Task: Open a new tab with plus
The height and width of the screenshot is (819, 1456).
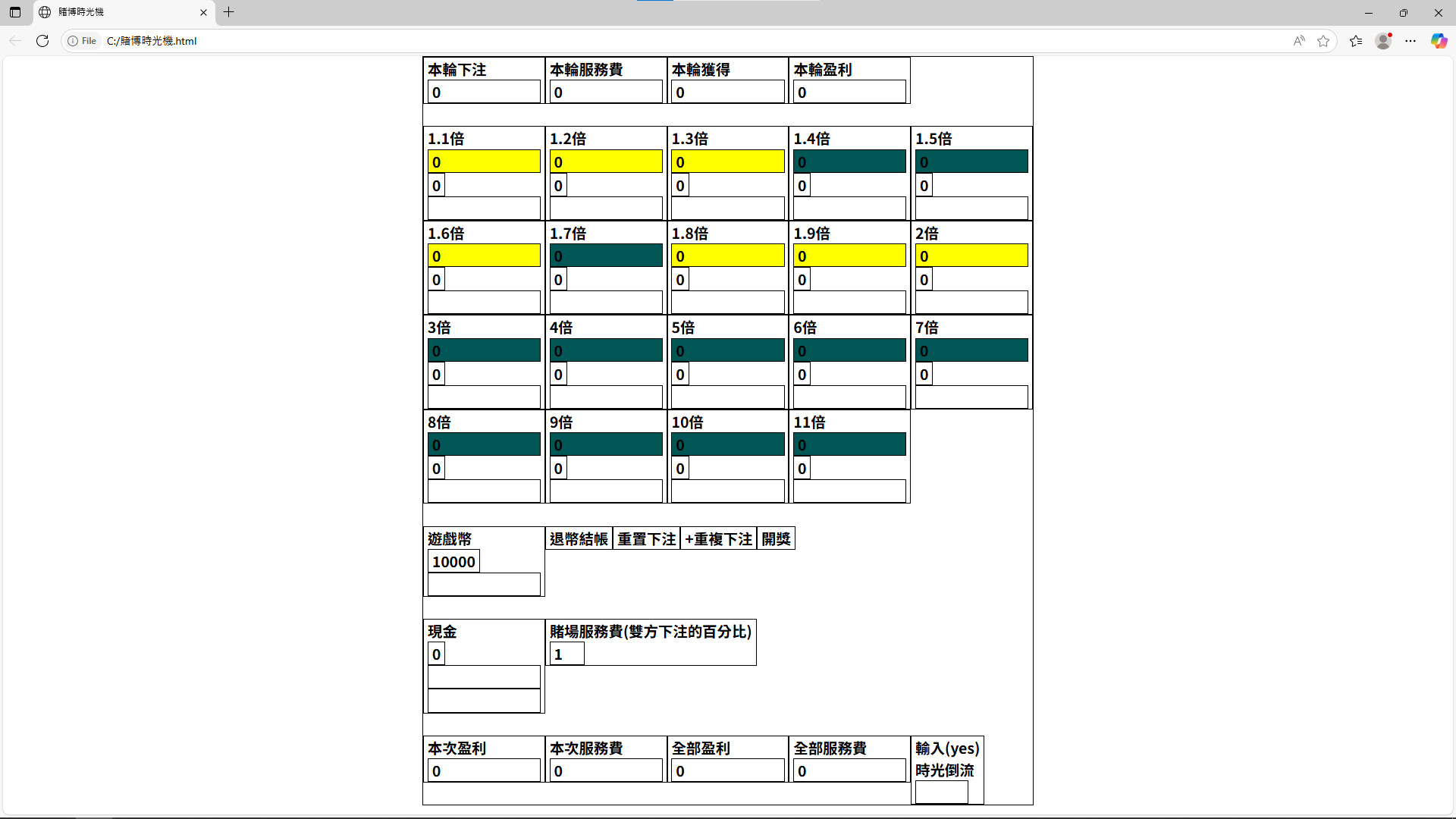Action: click(228, 12)
